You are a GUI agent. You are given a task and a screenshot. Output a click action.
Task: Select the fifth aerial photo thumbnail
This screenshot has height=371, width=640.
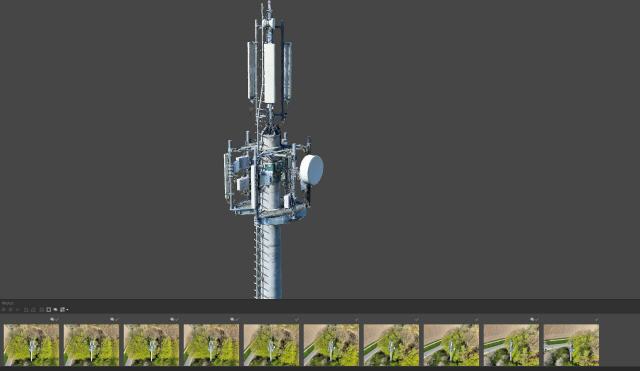tap(271, 345)
